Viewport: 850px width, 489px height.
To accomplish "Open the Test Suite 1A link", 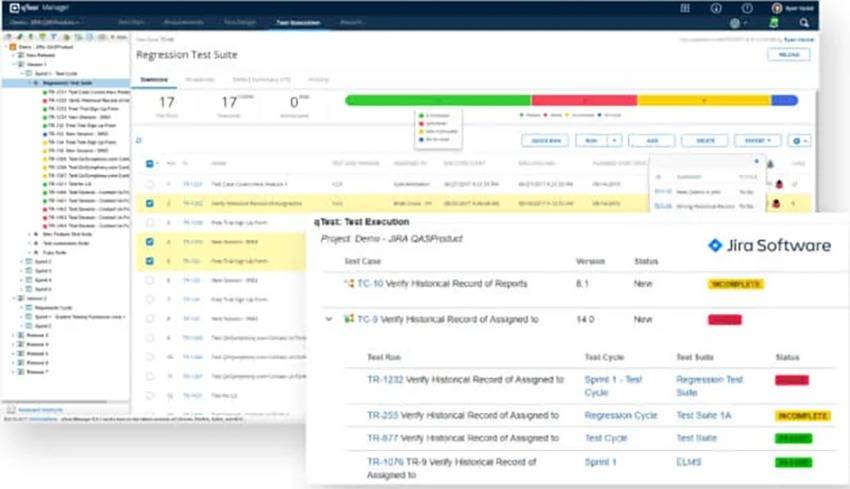I will point(704,415).
